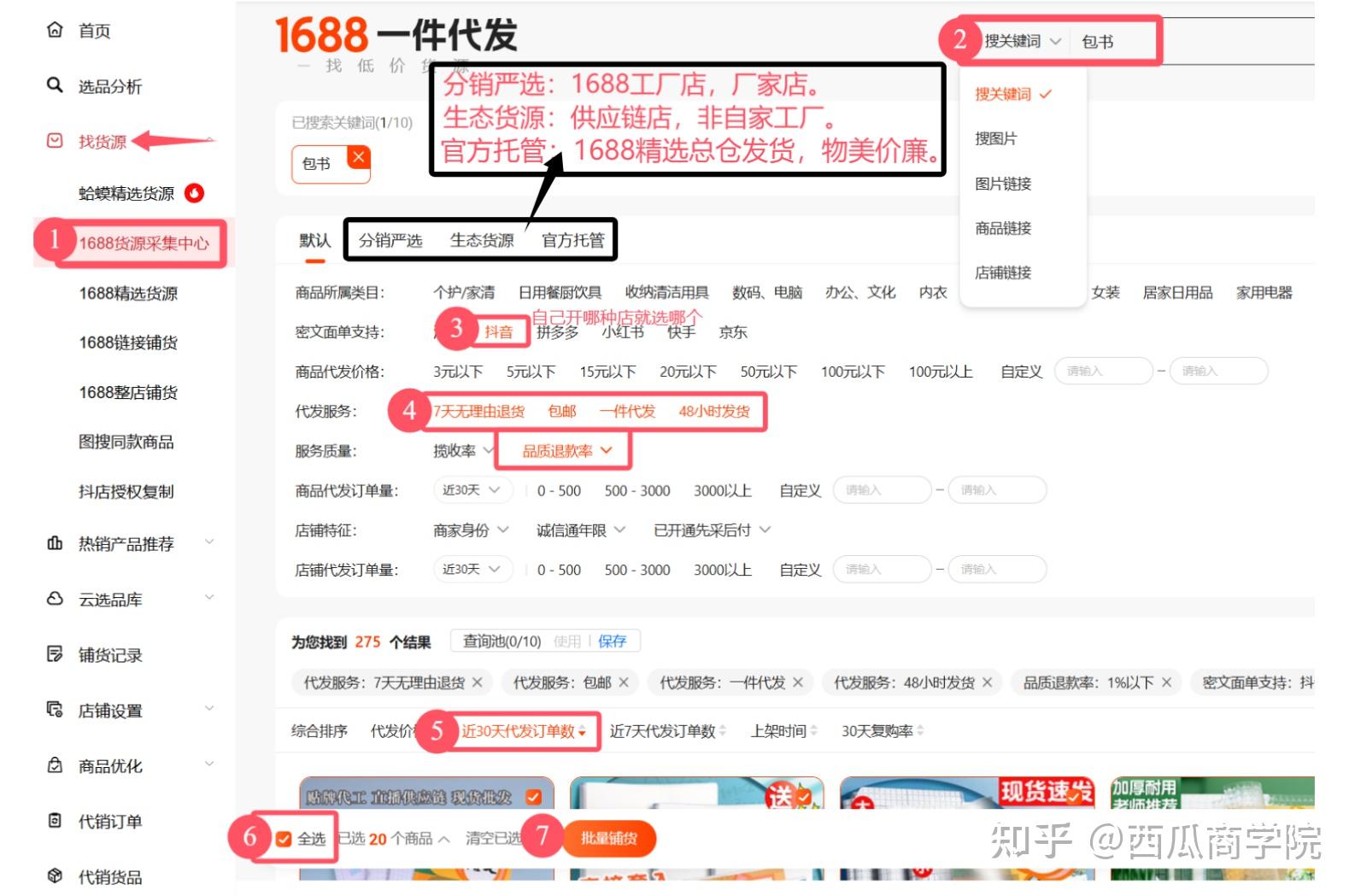
Task: Expand the 已开通先采后付 dropdown
Action: click(713, 530)
